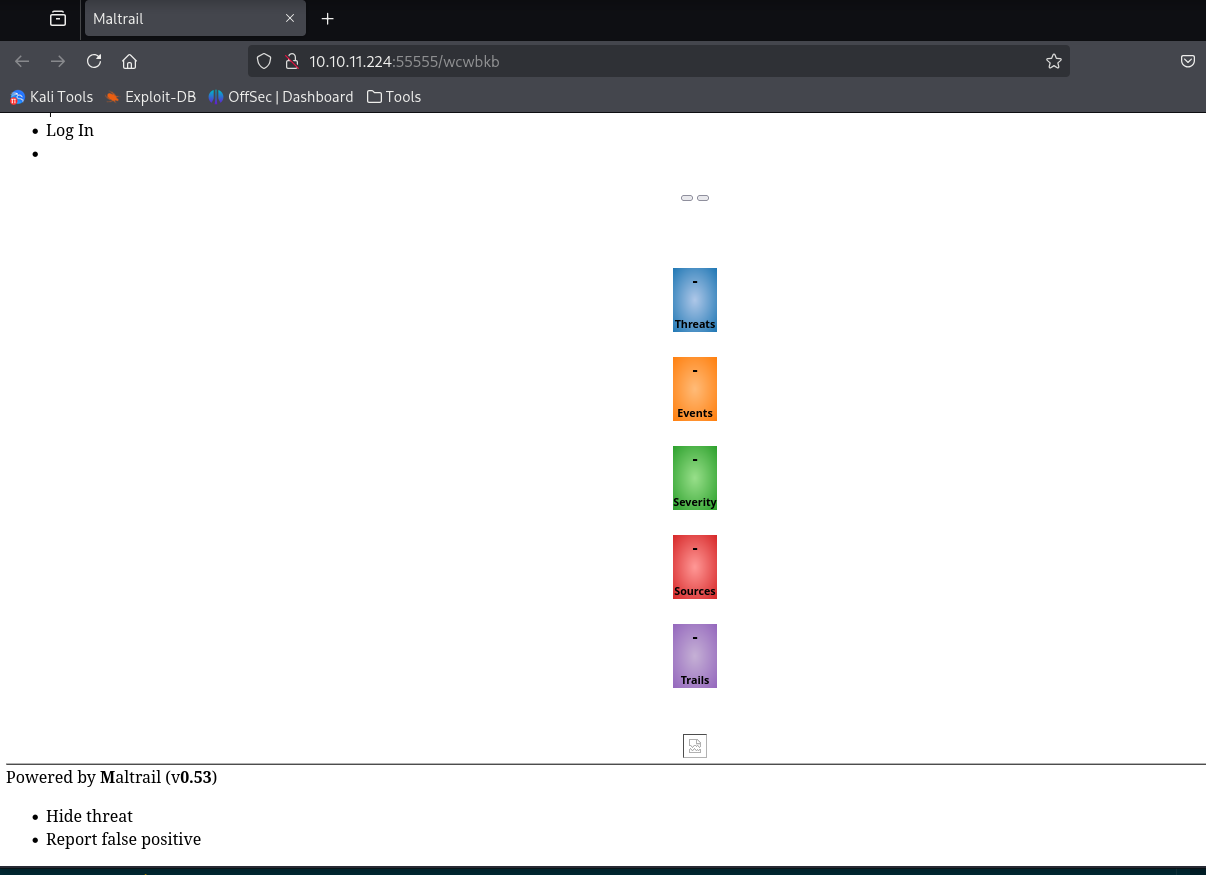The width and height of the screenshot is (1206, 875).
Task: Open the Kali Tools bookmark
Action: click(52, 97)
